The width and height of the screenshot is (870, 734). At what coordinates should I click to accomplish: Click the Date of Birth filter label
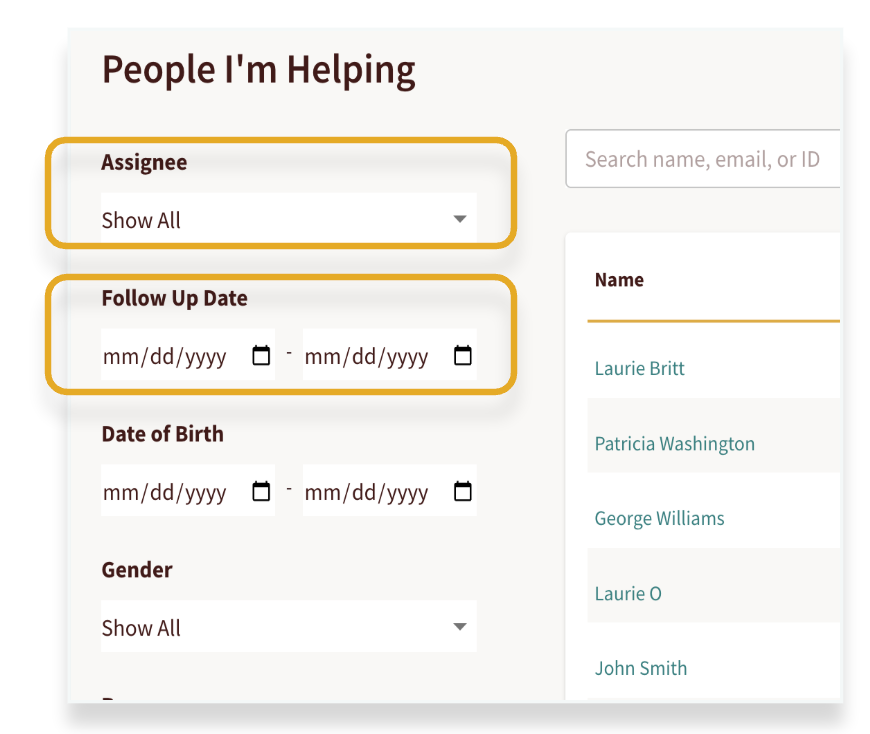point(162,434)
